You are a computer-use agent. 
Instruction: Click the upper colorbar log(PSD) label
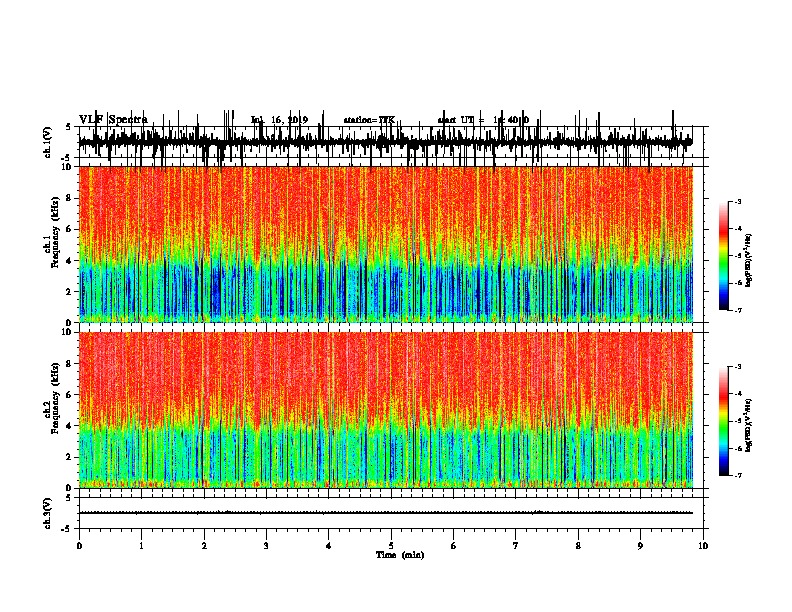tap(748, 261)
